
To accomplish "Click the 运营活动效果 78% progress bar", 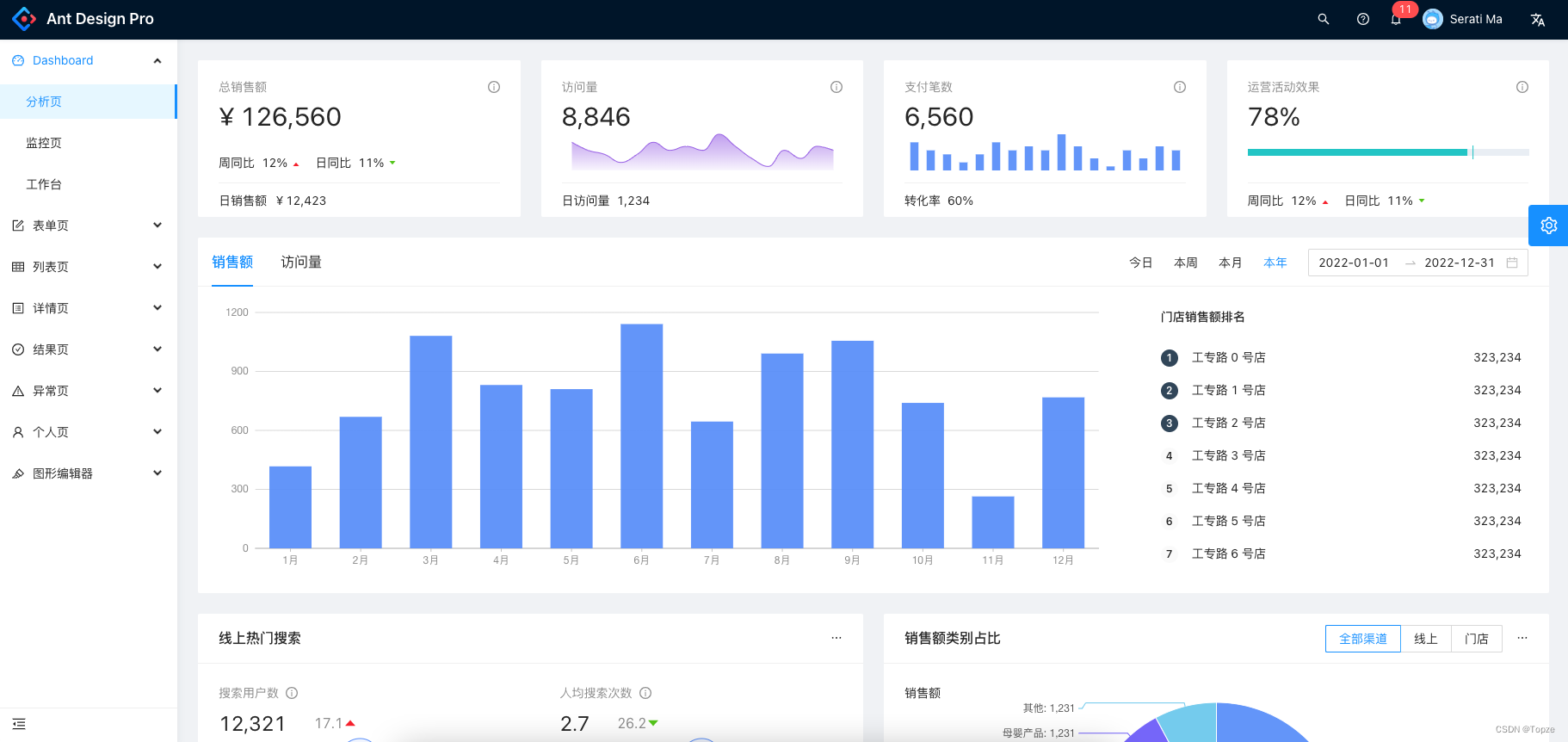I will tap(1388, 152).
